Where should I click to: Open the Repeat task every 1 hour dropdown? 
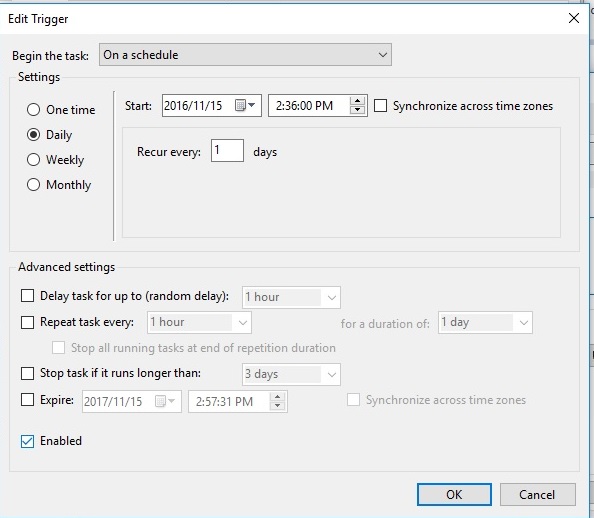pyautogui.click(x=199, y=322)
